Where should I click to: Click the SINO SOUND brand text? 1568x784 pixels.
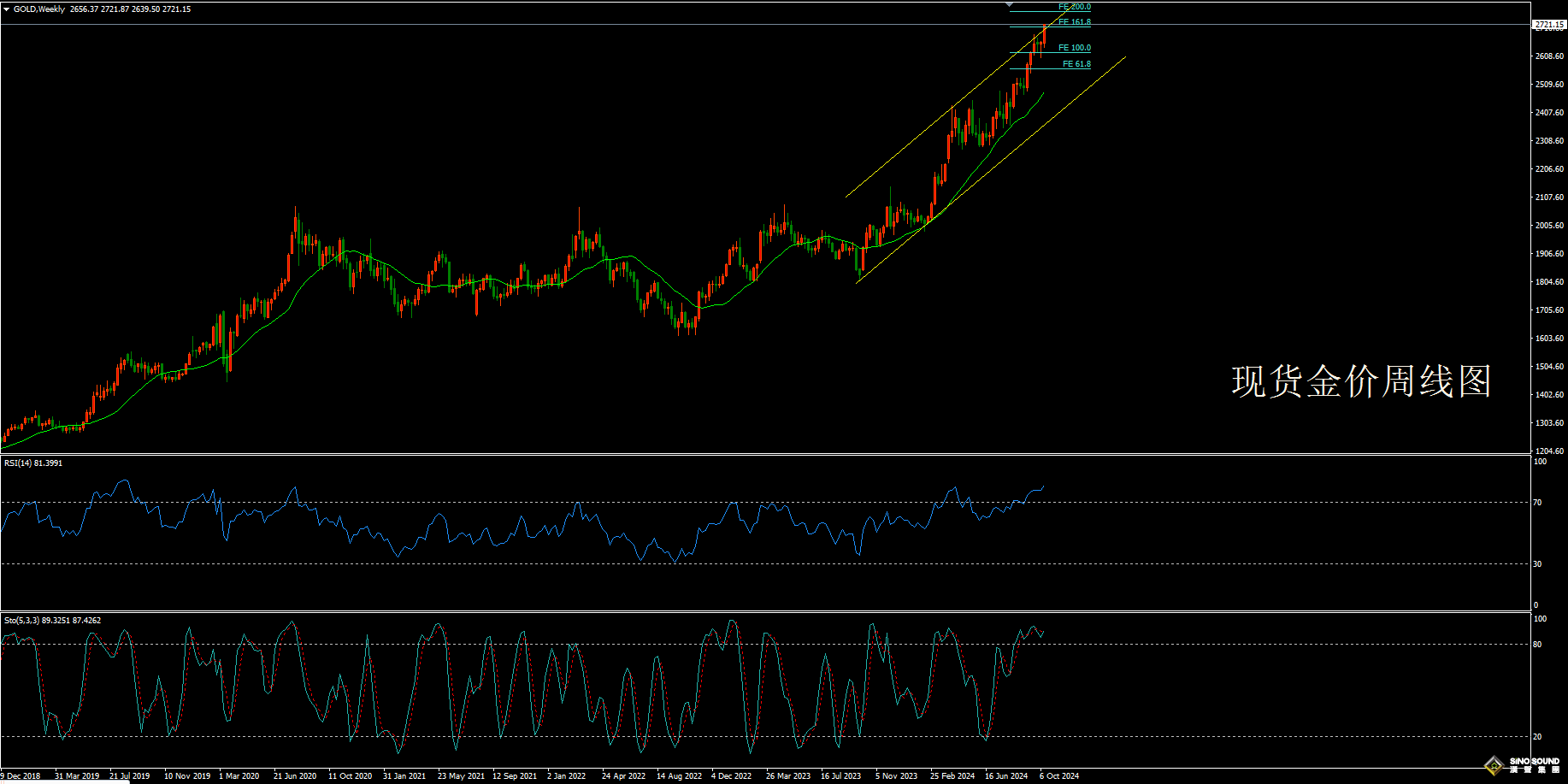(x=1534, y=761)
